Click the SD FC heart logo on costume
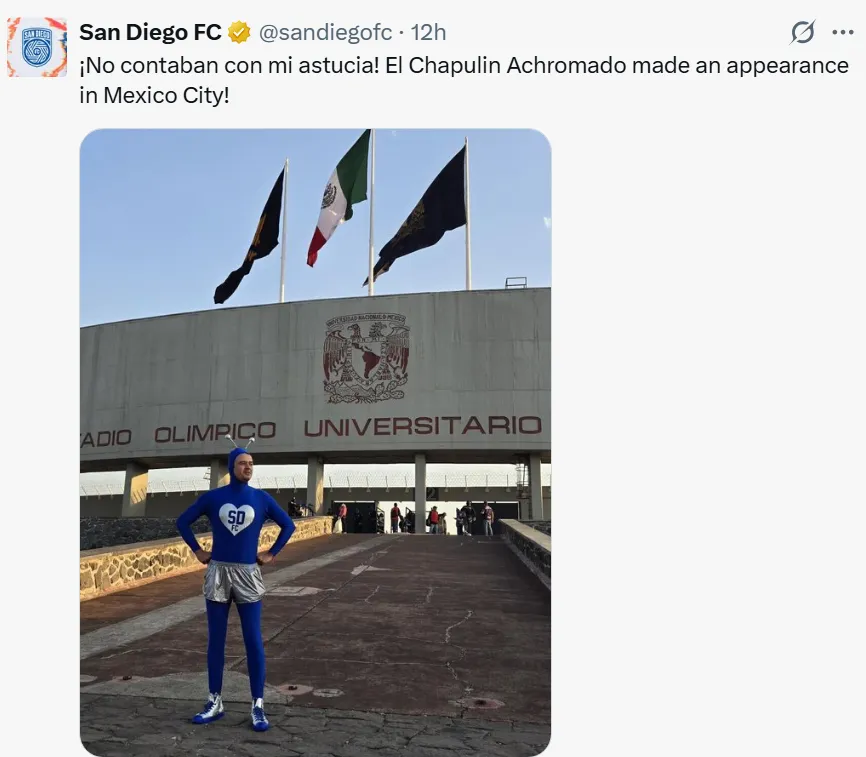Image resolution: width=866 pixels, height=757 pixels. pos(236,518)
